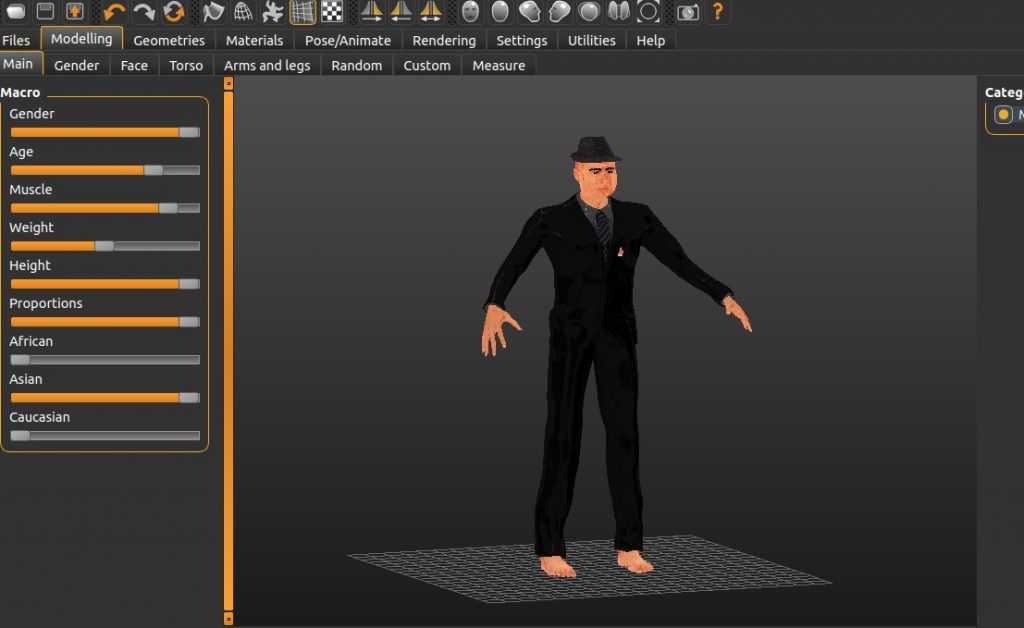Click the Save file icon in toolbar
This screenshot has width=1024, height=628.
point(45,12)
